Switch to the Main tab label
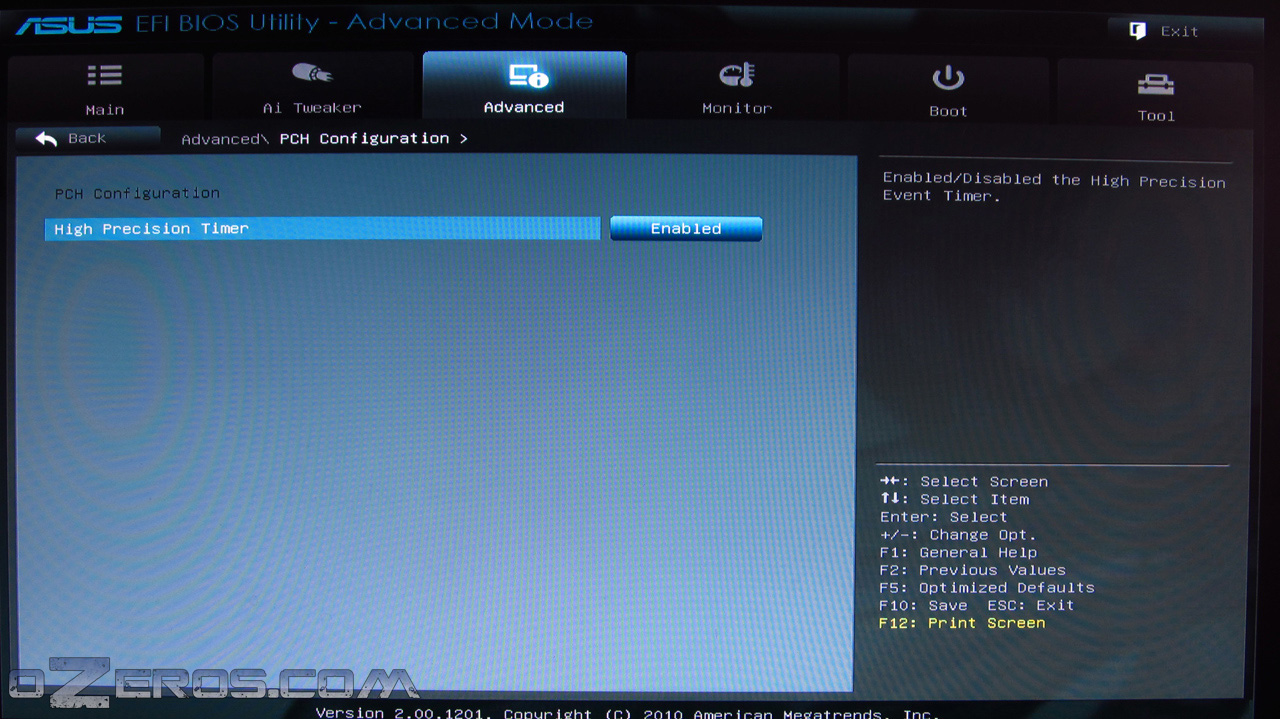Viewport: 1280px width, 719px height. click(x=105, y=110)
